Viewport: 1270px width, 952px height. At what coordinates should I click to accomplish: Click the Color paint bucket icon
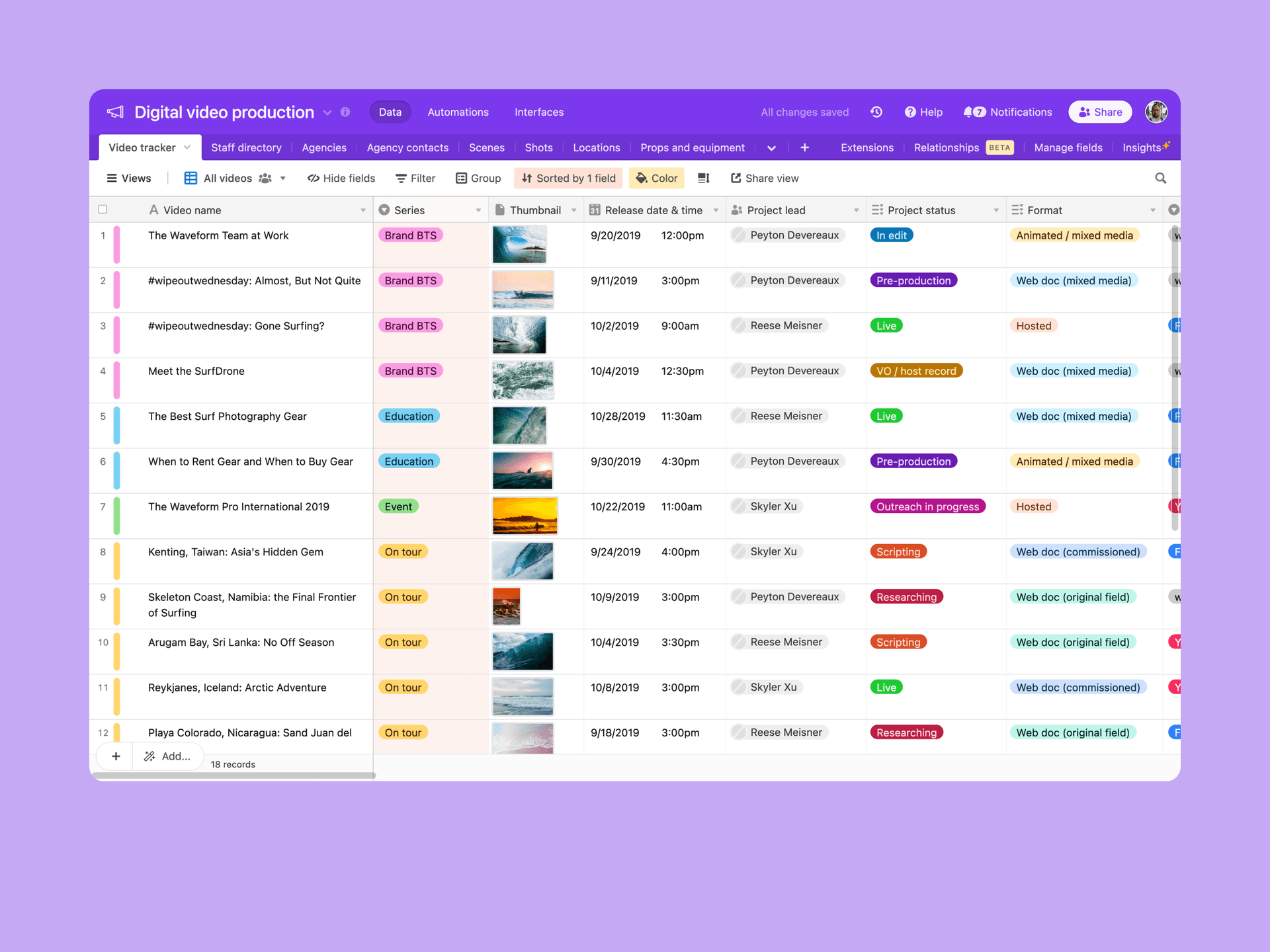click(642, 178)
